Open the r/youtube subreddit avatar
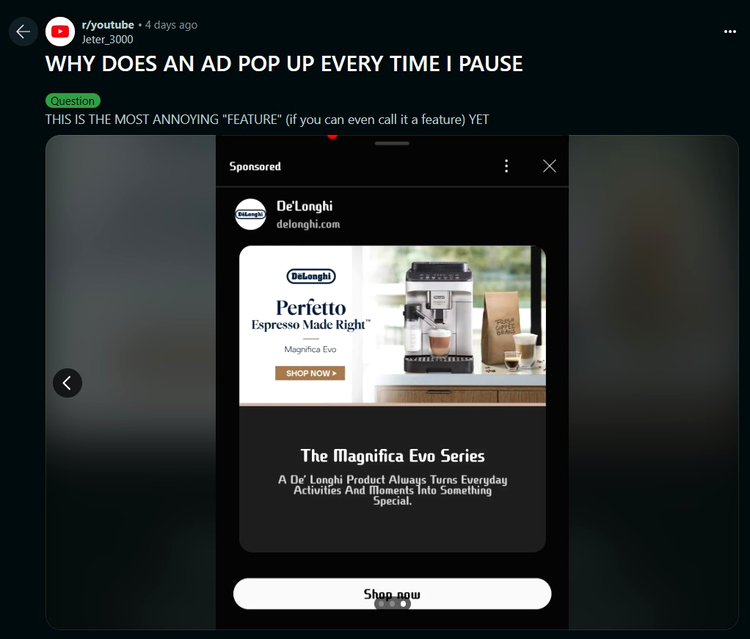This screenshot has height=639, width=750. point(60,32)
